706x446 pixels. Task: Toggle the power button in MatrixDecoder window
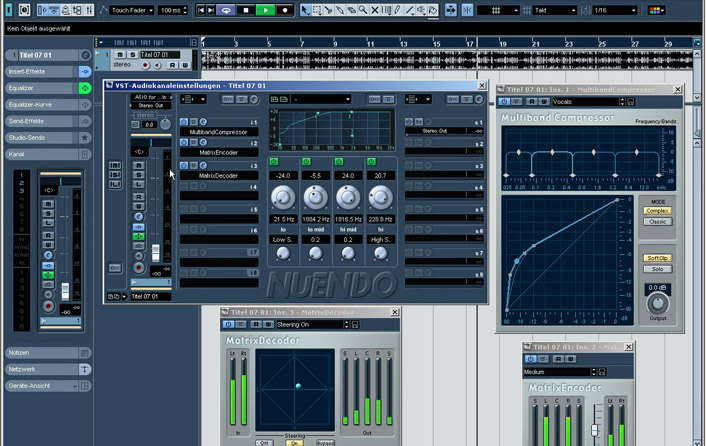[228, 324]
